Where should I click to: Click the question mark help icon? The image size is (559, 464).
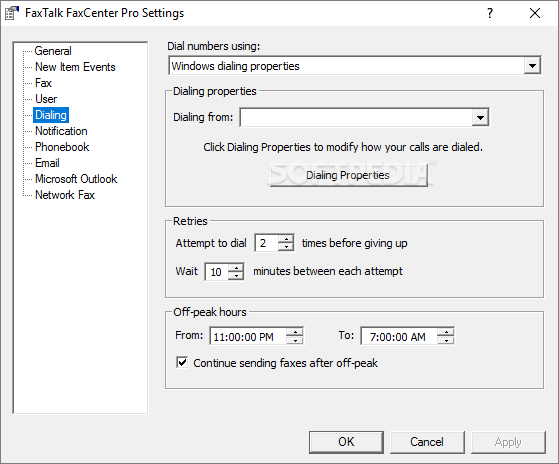[x=490, y=13]
